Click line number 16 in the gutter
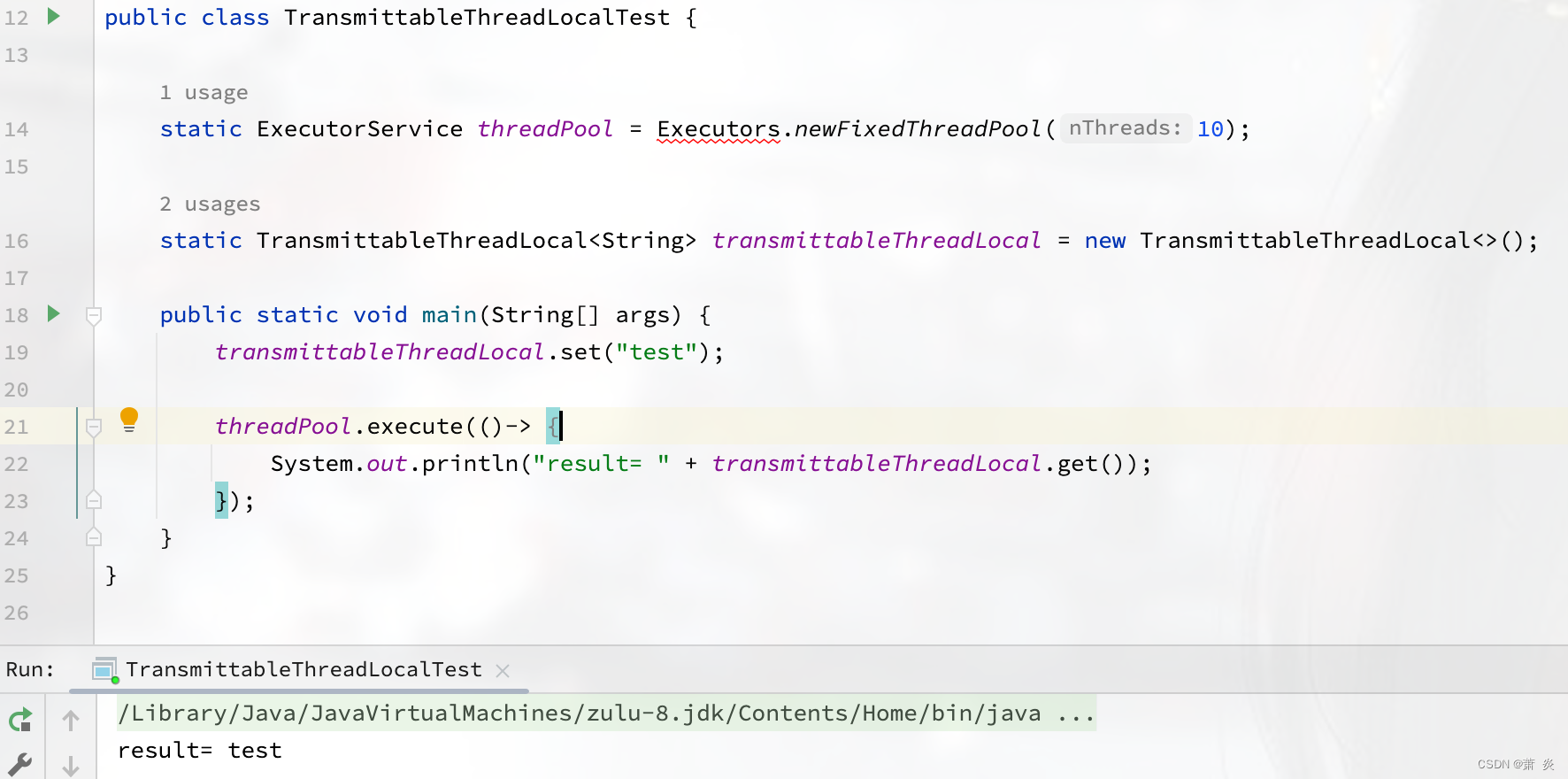Image resolution: width=1568 pixels, height=779 pixels. pos(17,241)
